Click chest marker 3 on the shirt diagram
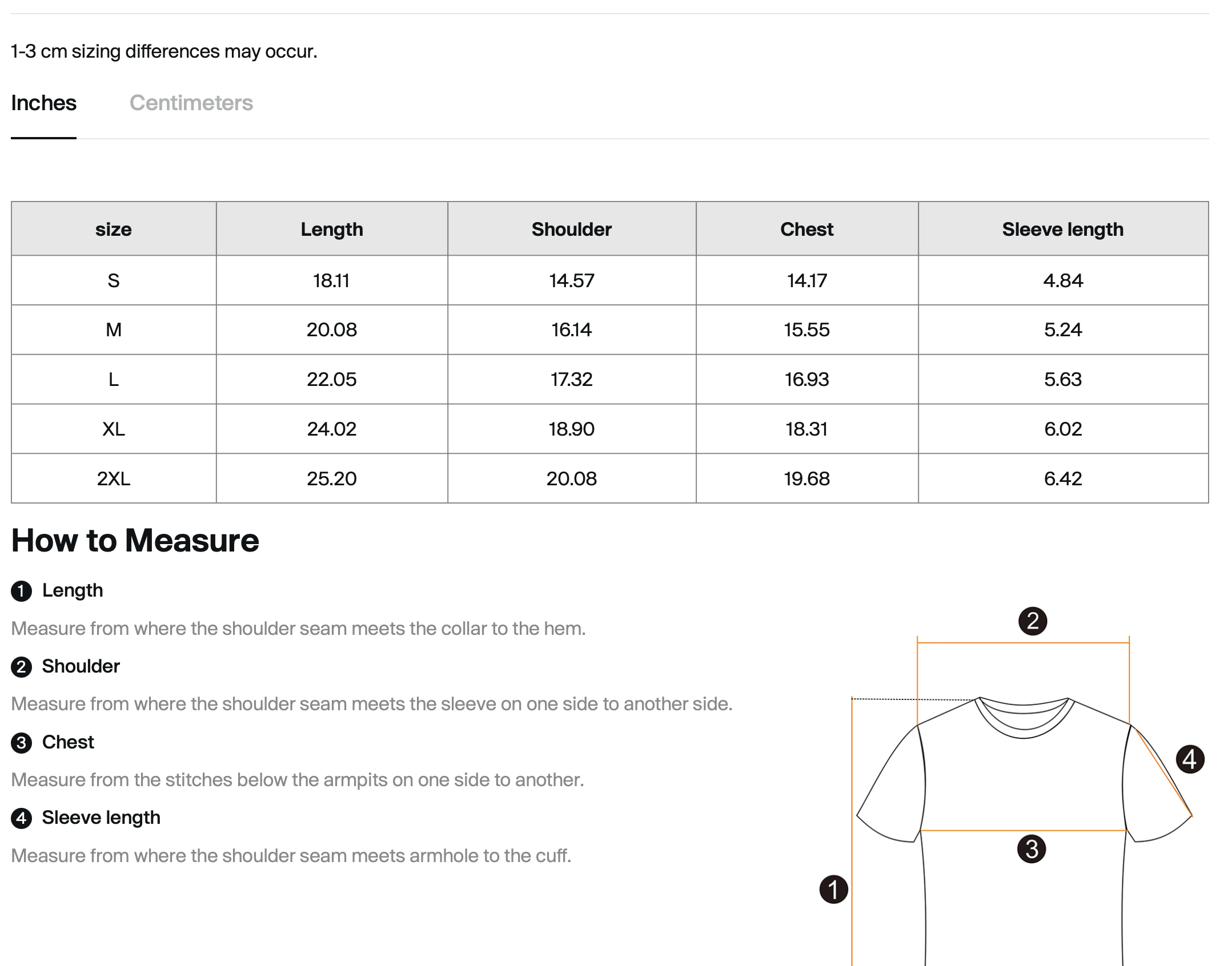This screenshot has width=1232, height=966. (x=1032, y=849)
